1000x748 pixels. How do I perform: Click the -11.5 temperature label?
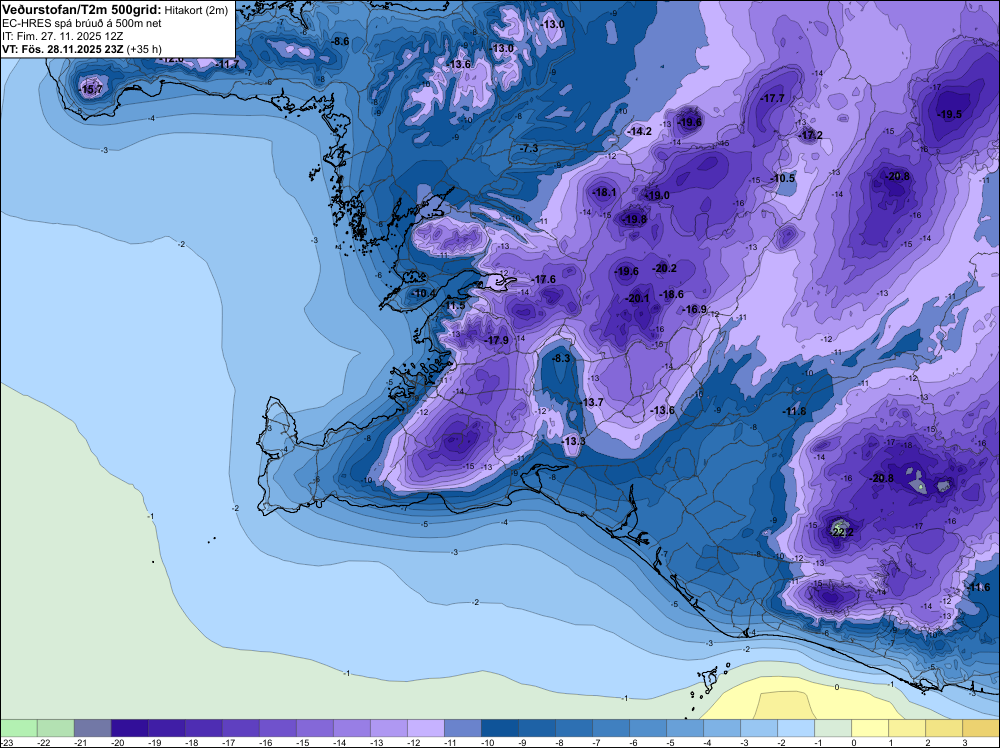[x=454, y=306]
